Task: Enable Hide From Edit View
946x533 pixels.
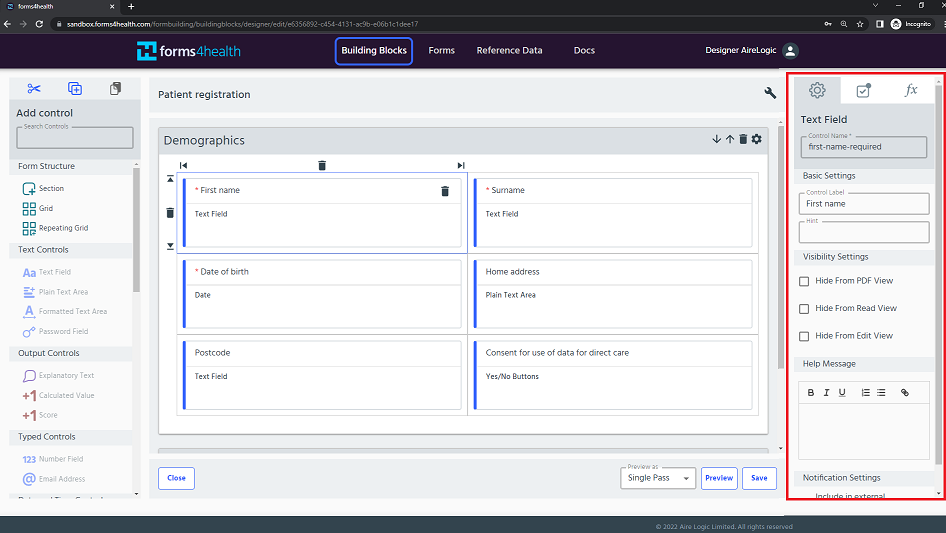Action: pos(804,336)
